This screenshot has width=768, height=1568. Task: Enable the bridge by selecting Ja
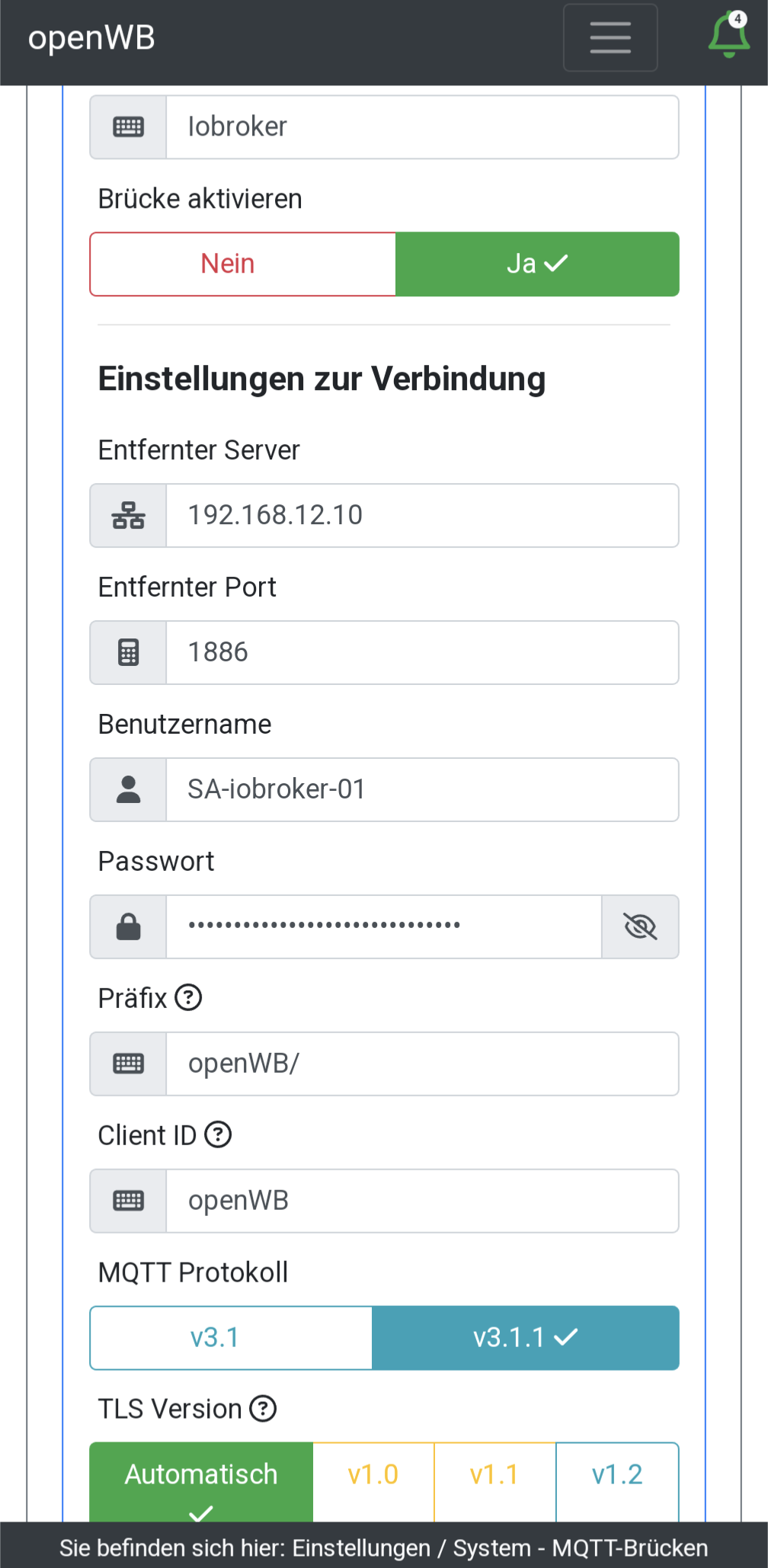[x=537, y=264]
